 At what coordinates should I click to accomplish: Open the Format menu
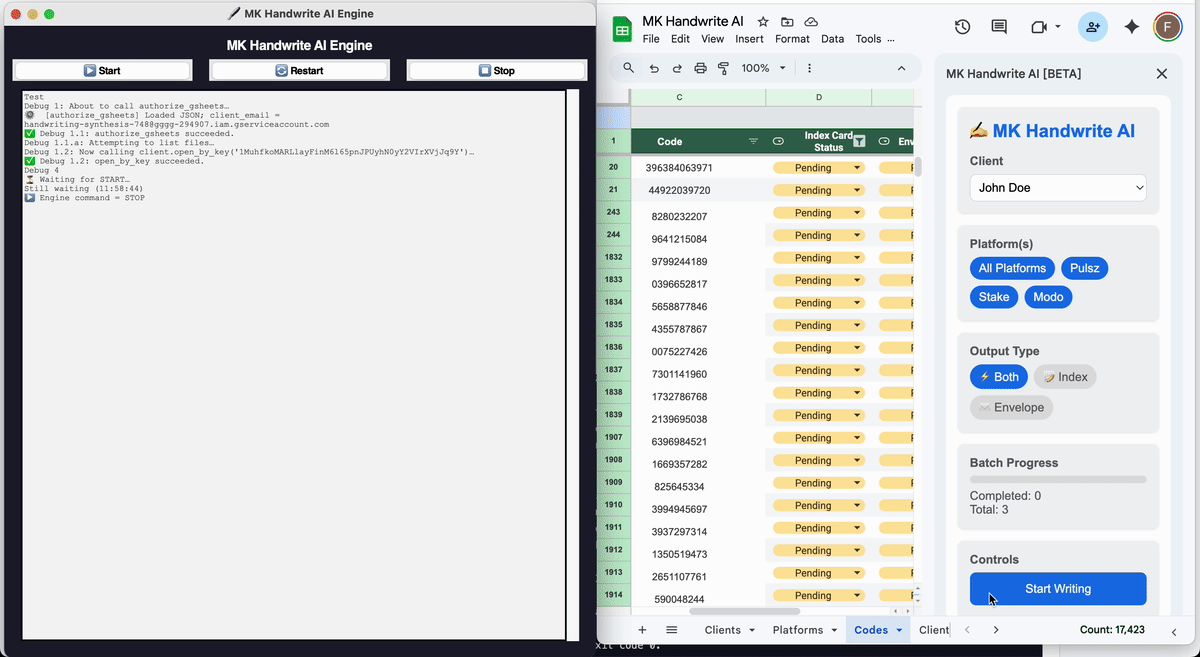[x=792, y=39]
